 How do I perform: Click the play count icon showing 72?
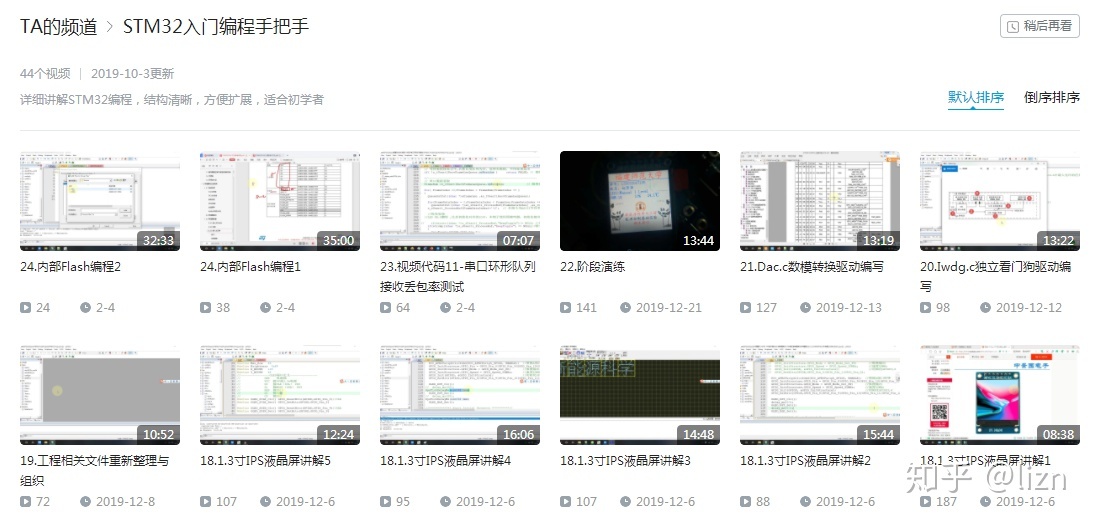click(x=26, y=502)
